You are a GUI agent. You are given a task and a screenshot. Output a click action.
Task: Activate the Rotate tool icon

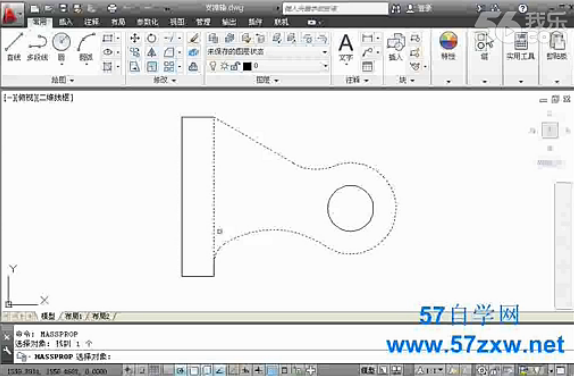point(152,38)
